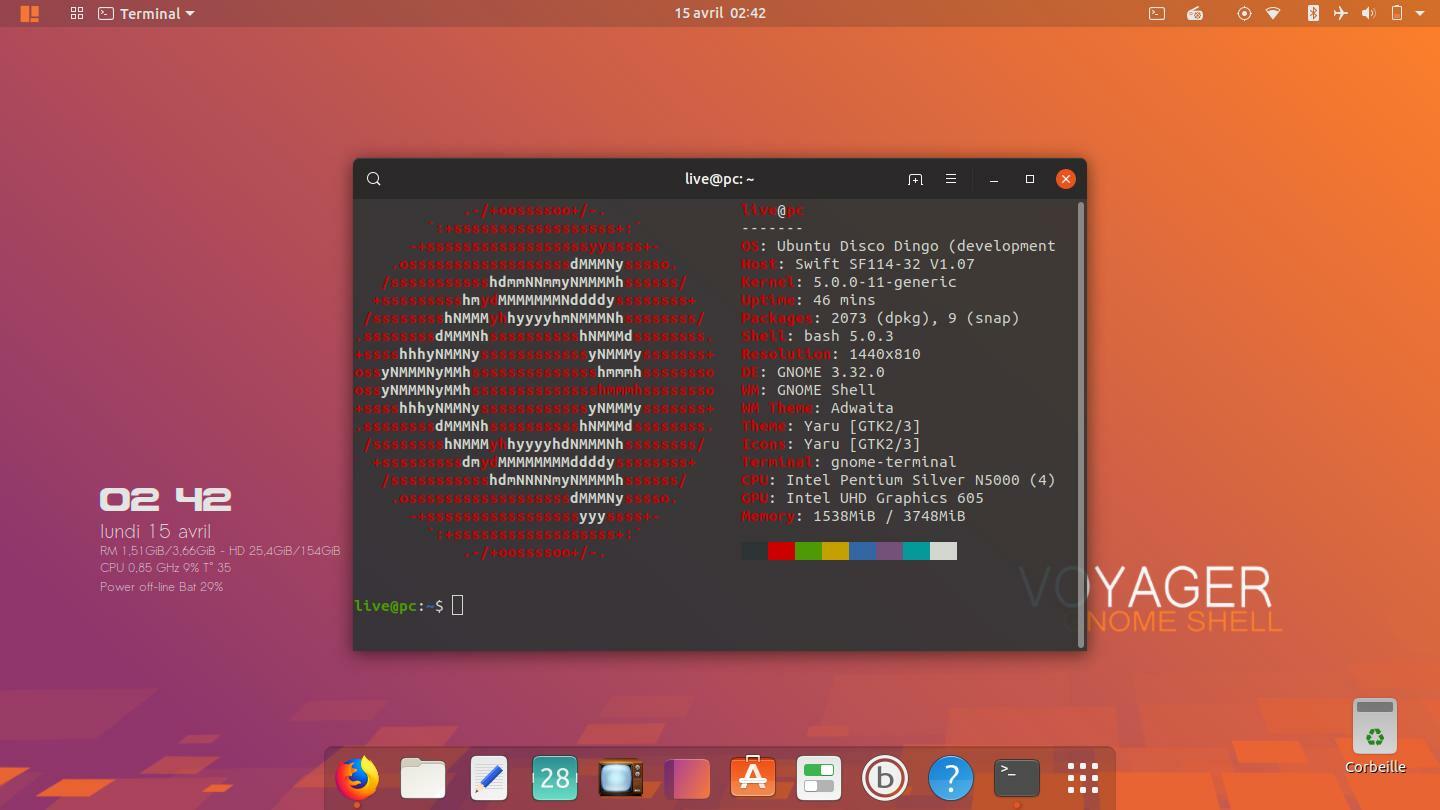Viewport: 1440px width, 810px height.
Task: Open the Wi-Fi indicator in top bar
Action: pos(1273,14)
